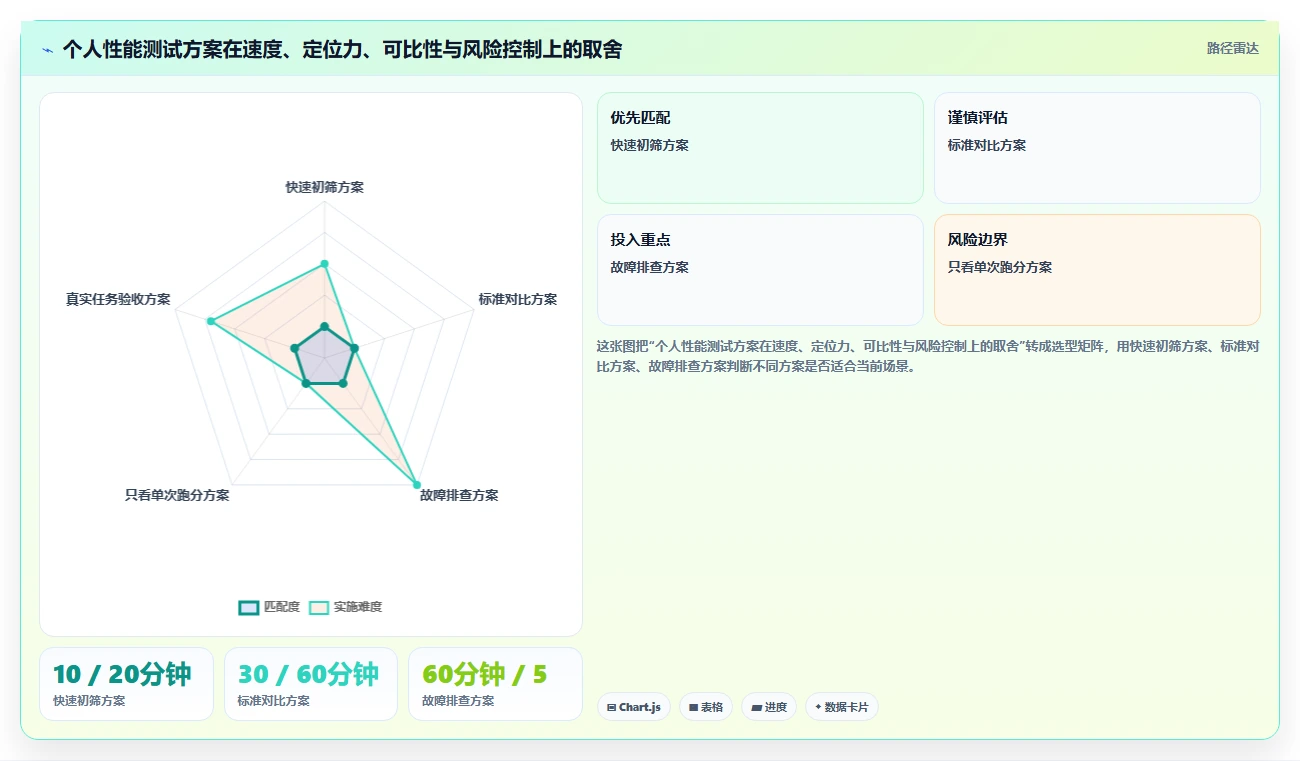This screenshot has height=761, width=1300.
Task: Click the 只看单次跑分方案 radar axis label
Action: [177, 495]
